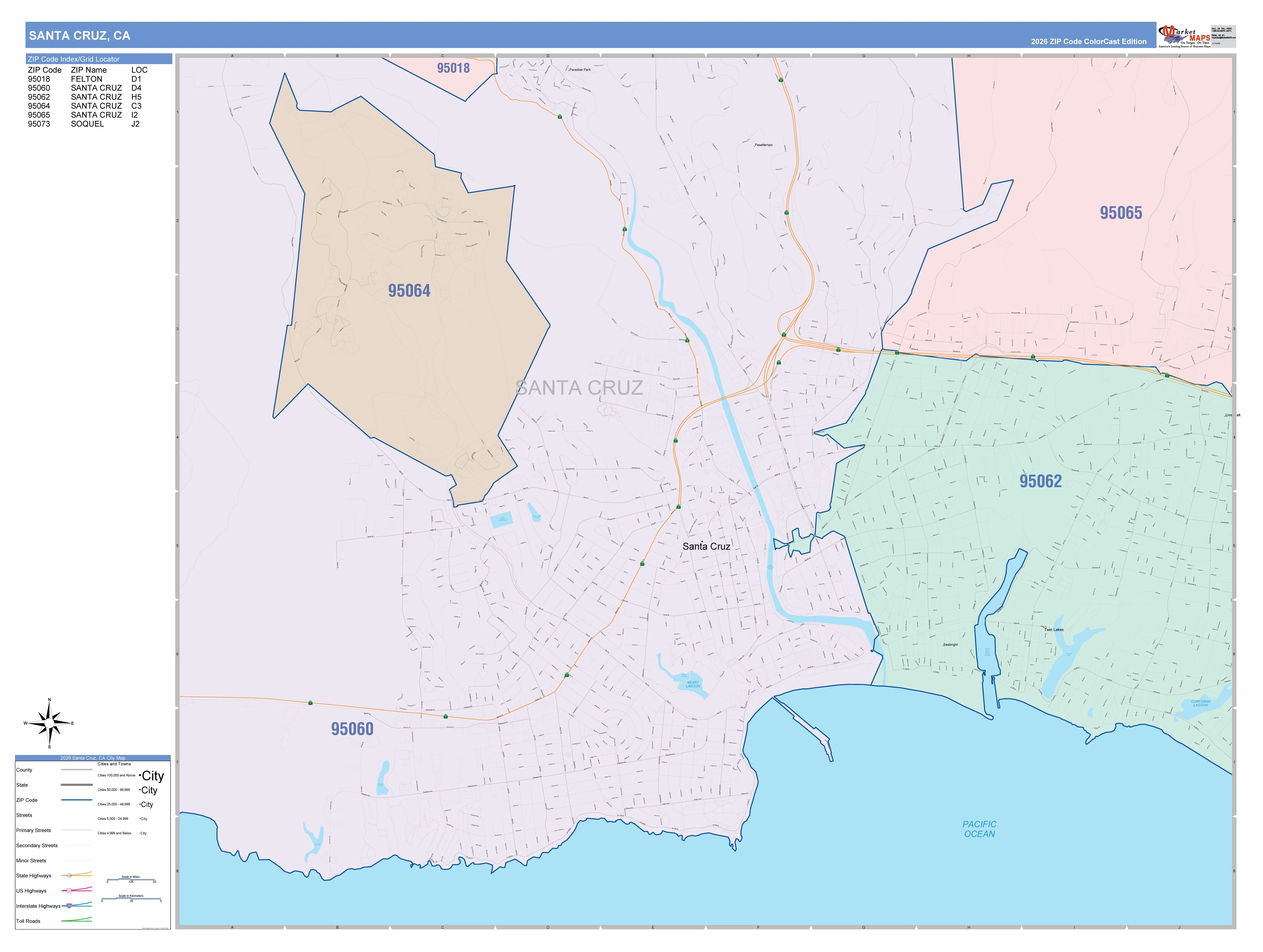Select the 95065 SANTA CRUZ row in the index
The width and height of the screenshot is (1263, 952).
coord(85,115)
